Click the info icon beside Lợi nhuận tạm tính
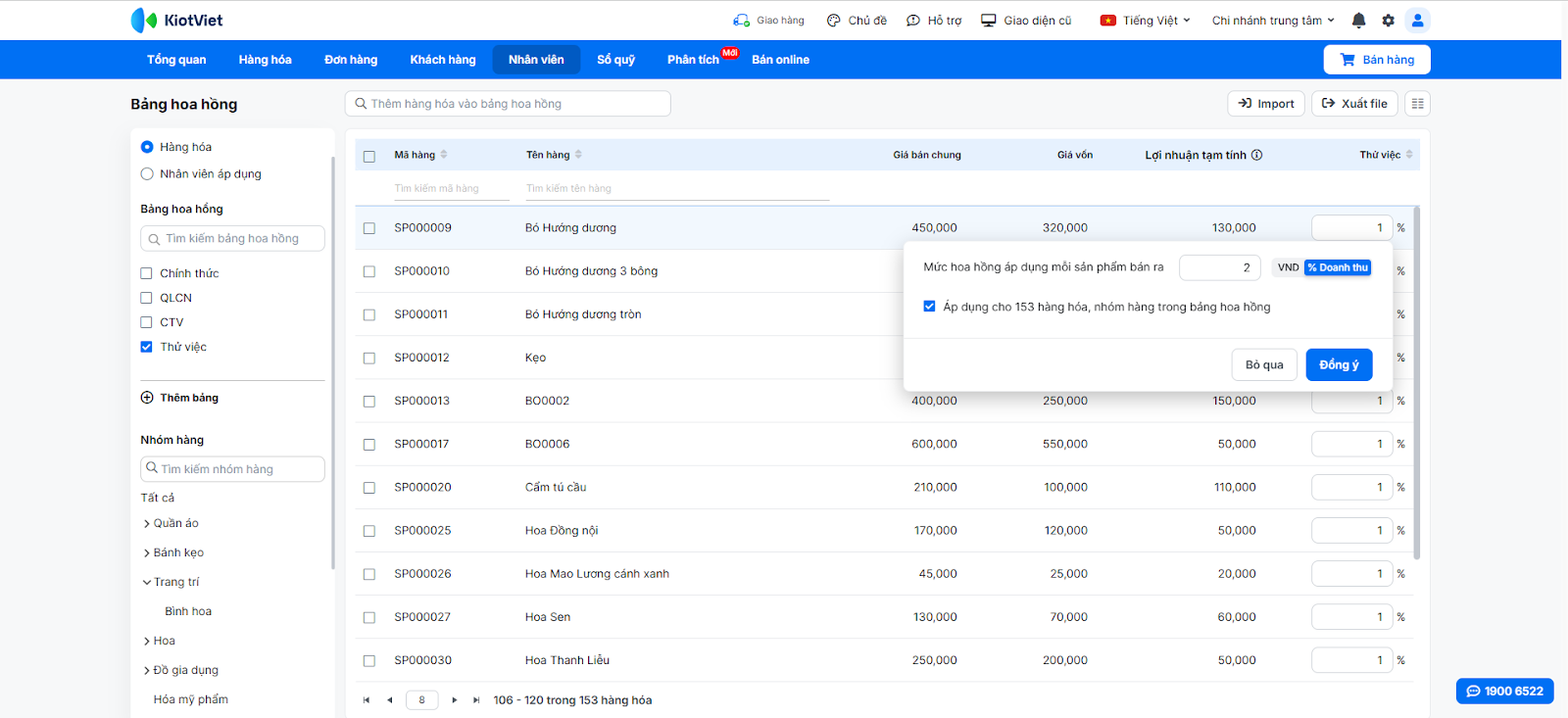This screenshot has height=718, width=1568. [1256, 155]
